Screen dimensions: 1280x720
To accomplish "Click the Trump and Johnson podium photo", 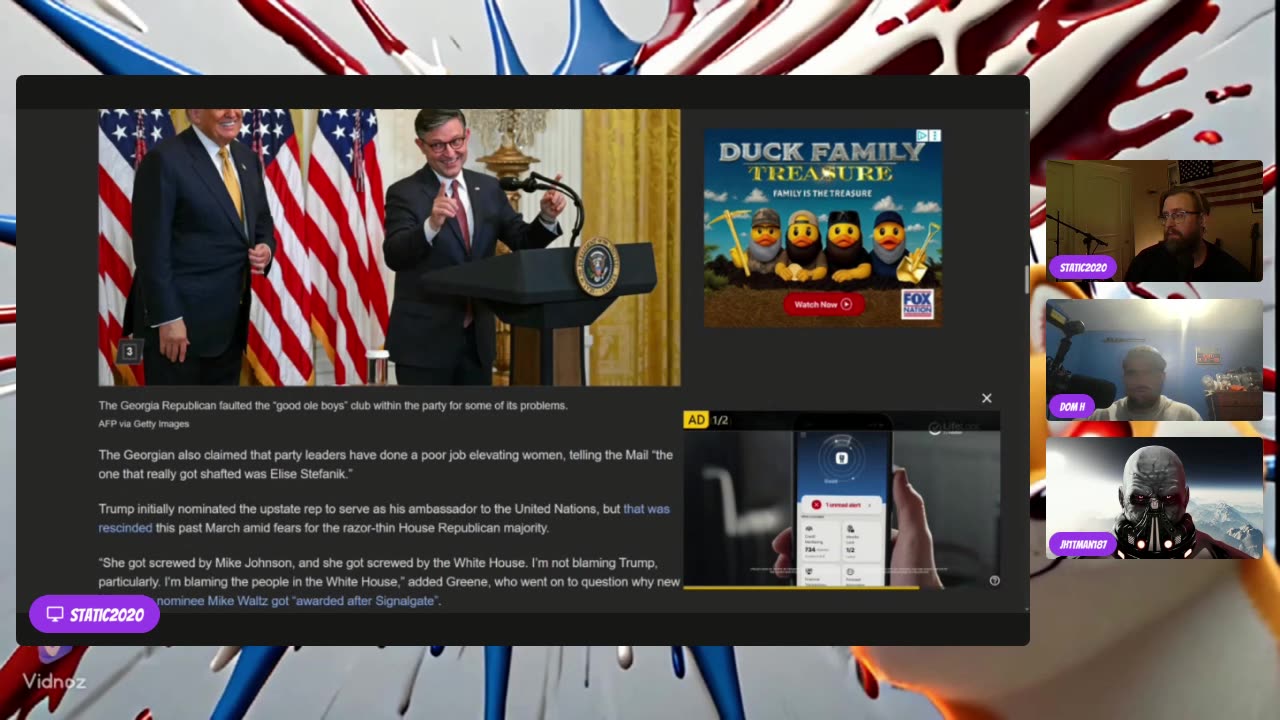I will coord(389,247).
